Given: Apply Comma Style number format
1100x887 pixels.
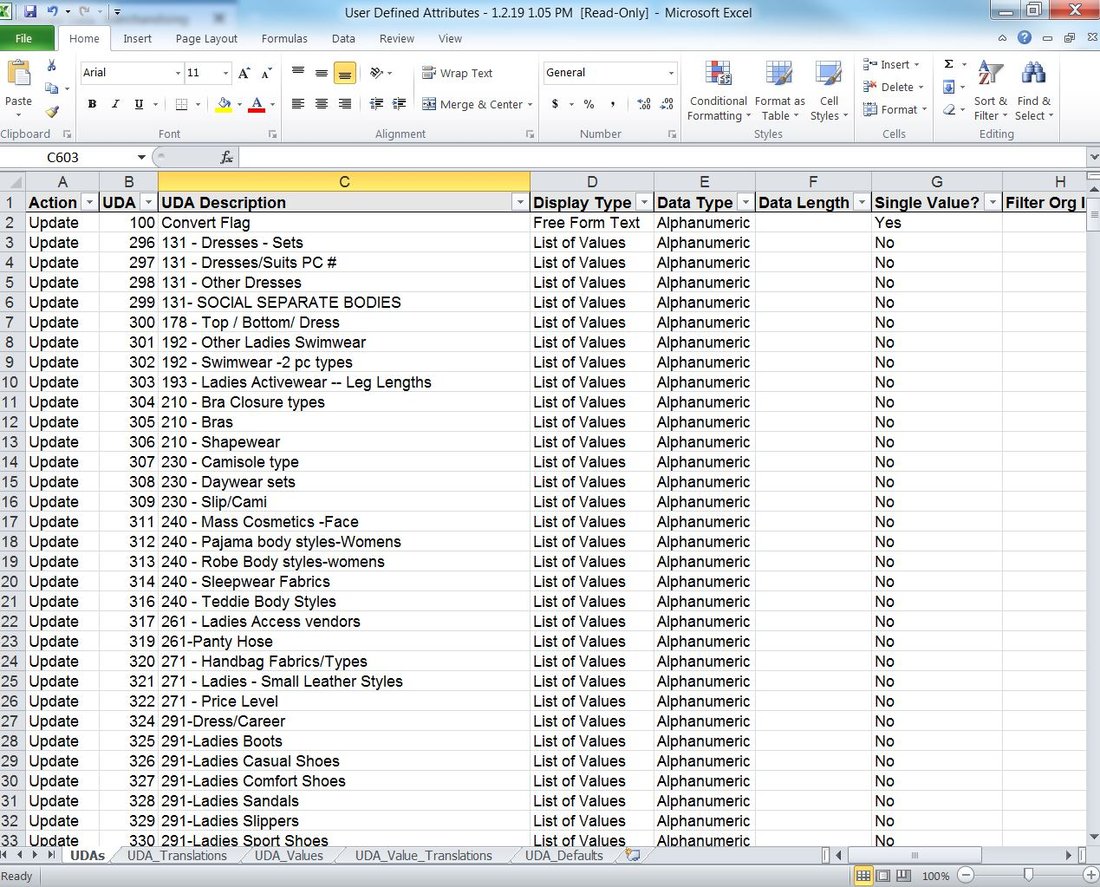Looking at the screenshot, I should click(x=612, y=104).
